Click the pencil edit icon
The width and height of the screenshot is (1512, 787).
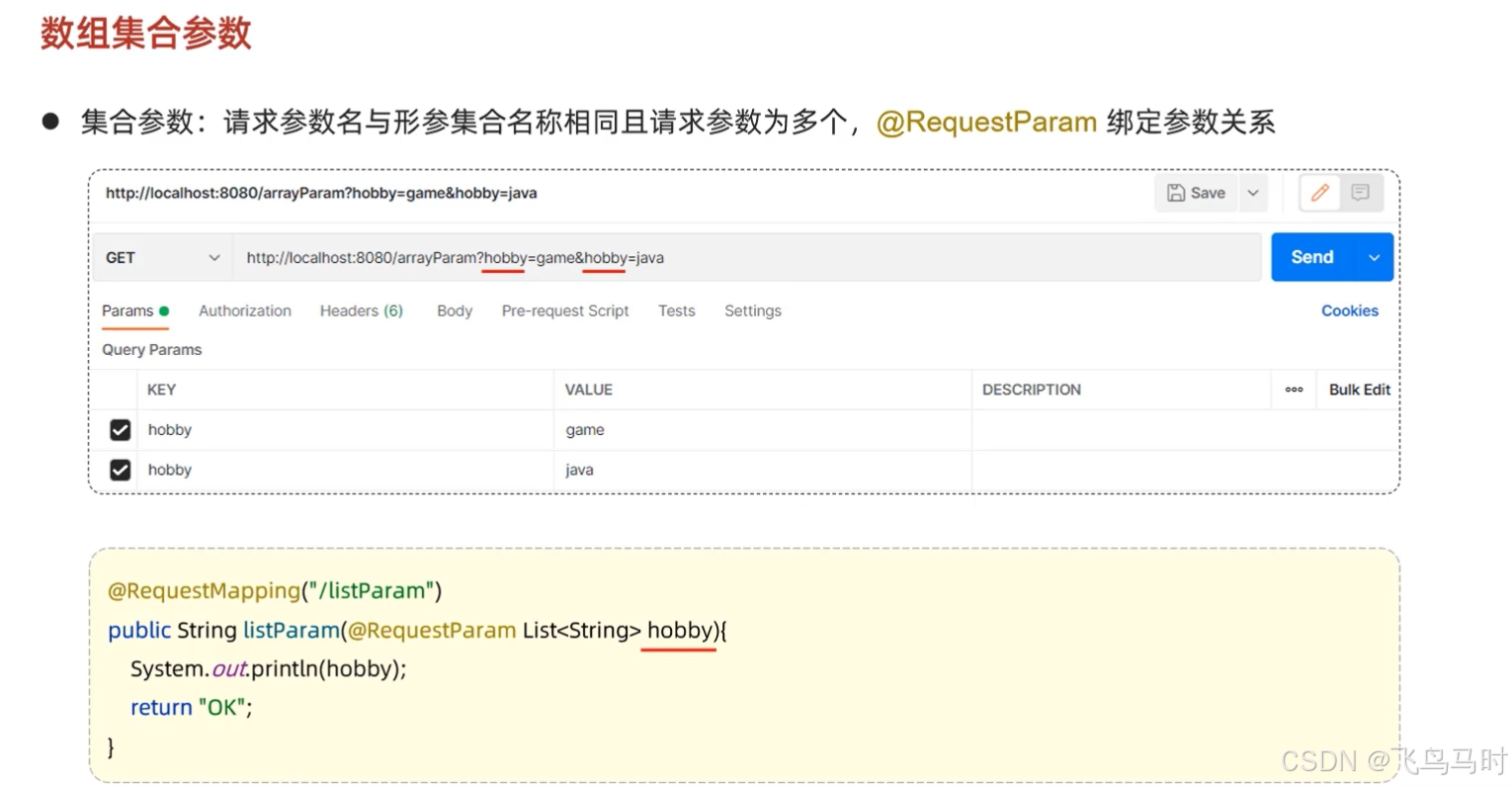pyautogui.click(x=1319, y=193)
